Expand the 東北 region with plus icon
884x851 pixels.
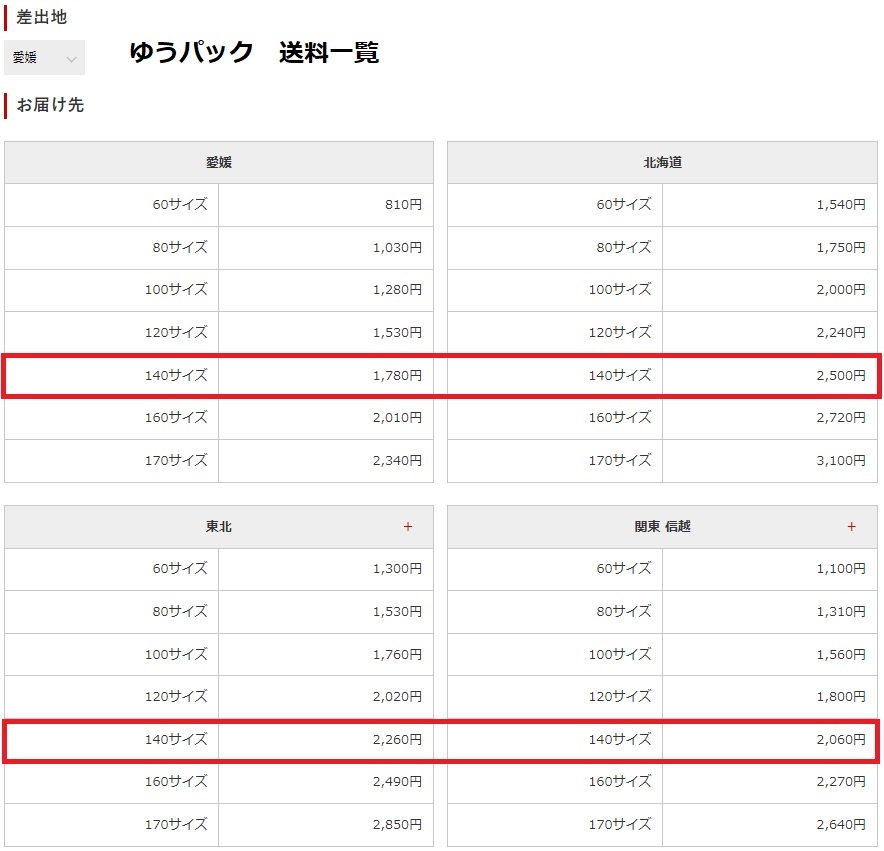(408, 527)
